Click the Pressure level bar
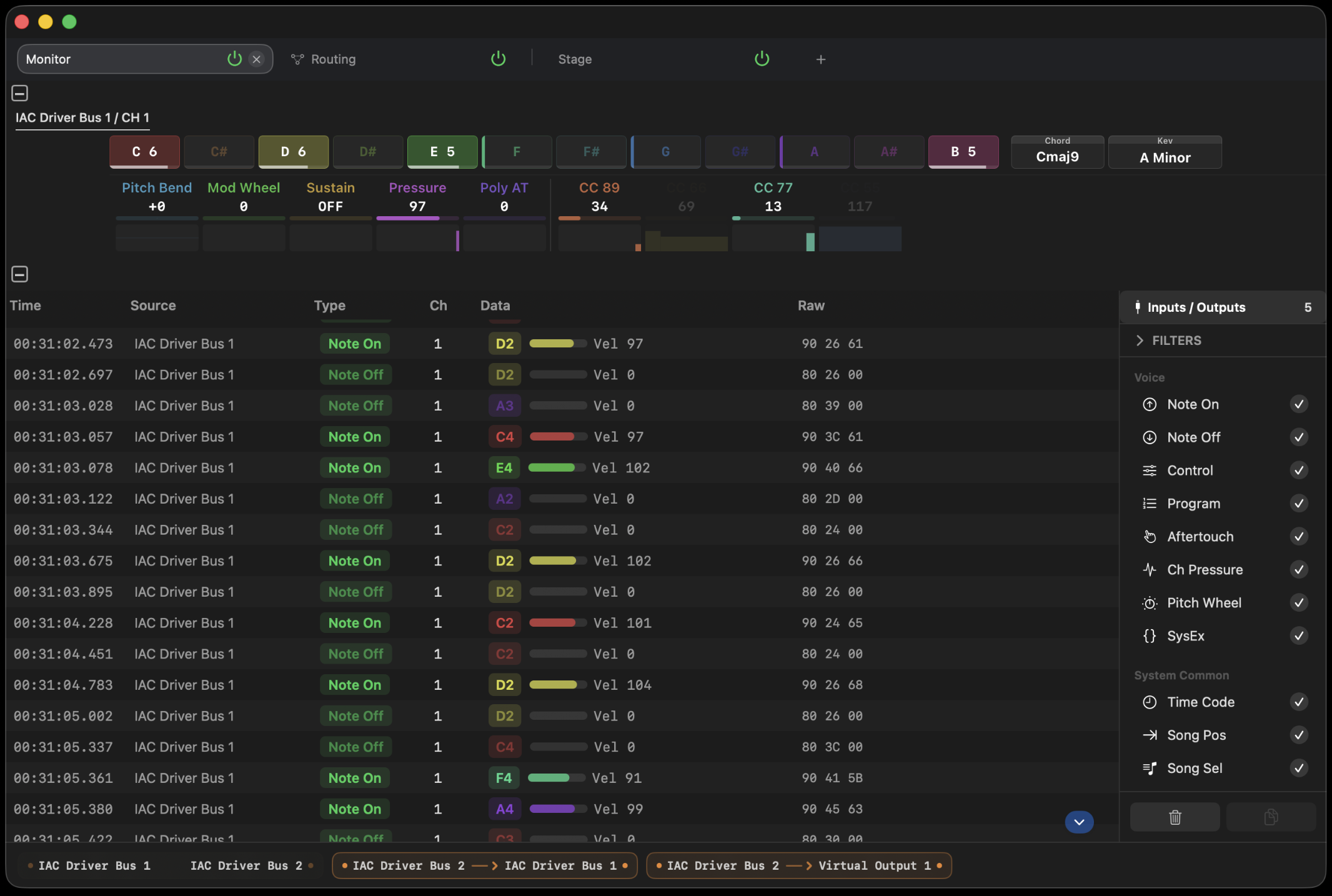This screenshot has height=896, width=1332. click(x=417, y=218)
